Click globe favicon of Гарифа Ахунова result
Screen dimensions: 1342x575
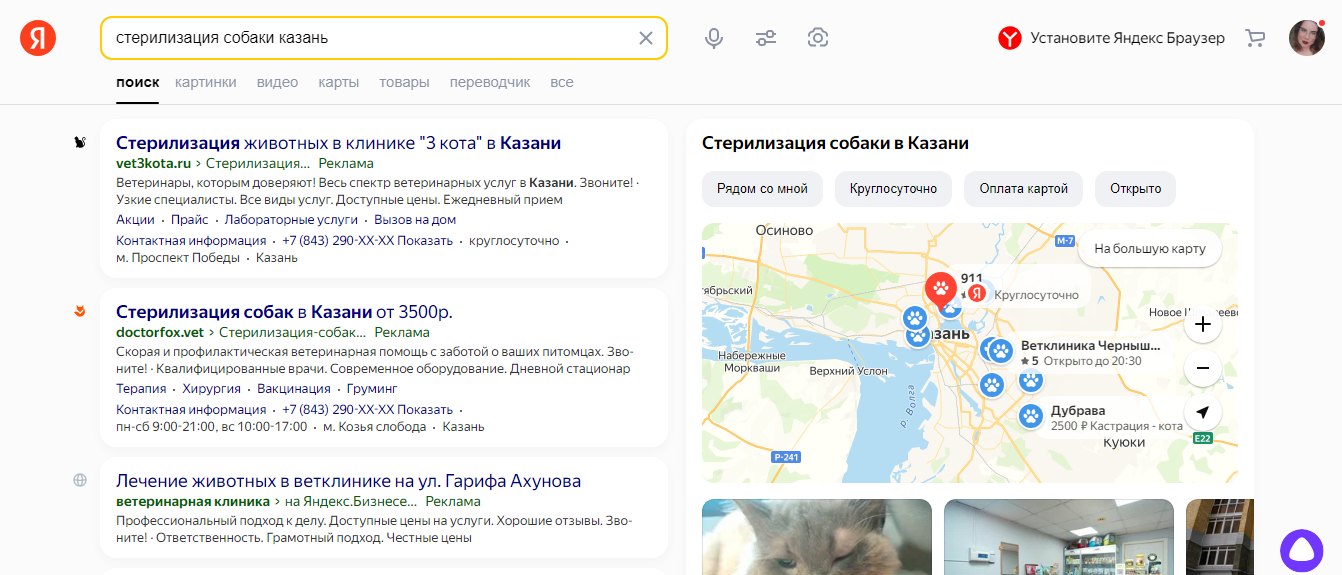click(80, 480)
